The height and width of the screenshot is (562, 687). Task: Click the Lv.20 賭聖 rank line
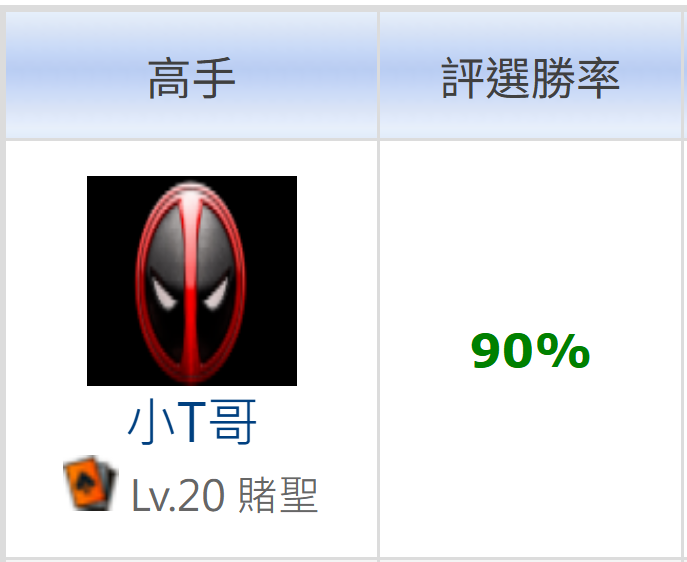click(x=191, y=485)
